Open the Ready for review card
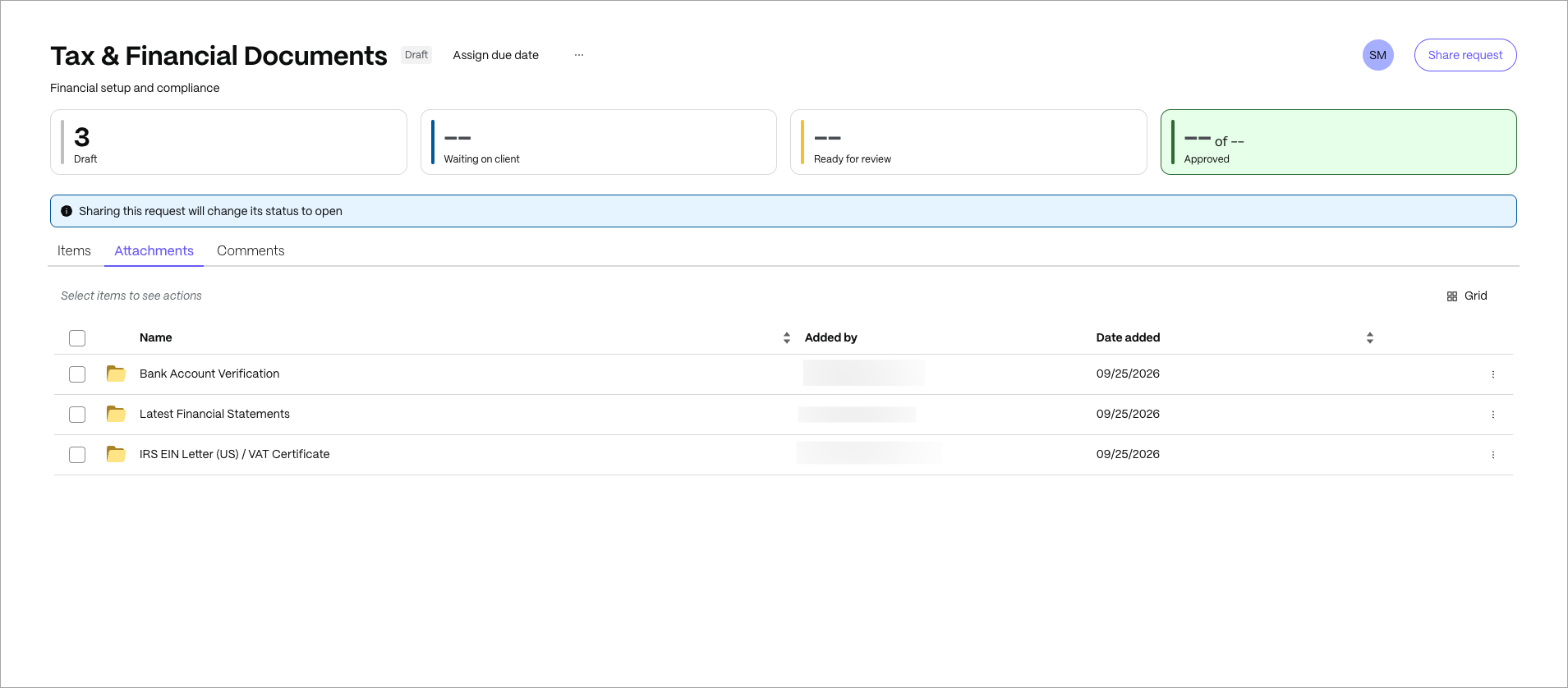 pos(968,142)
